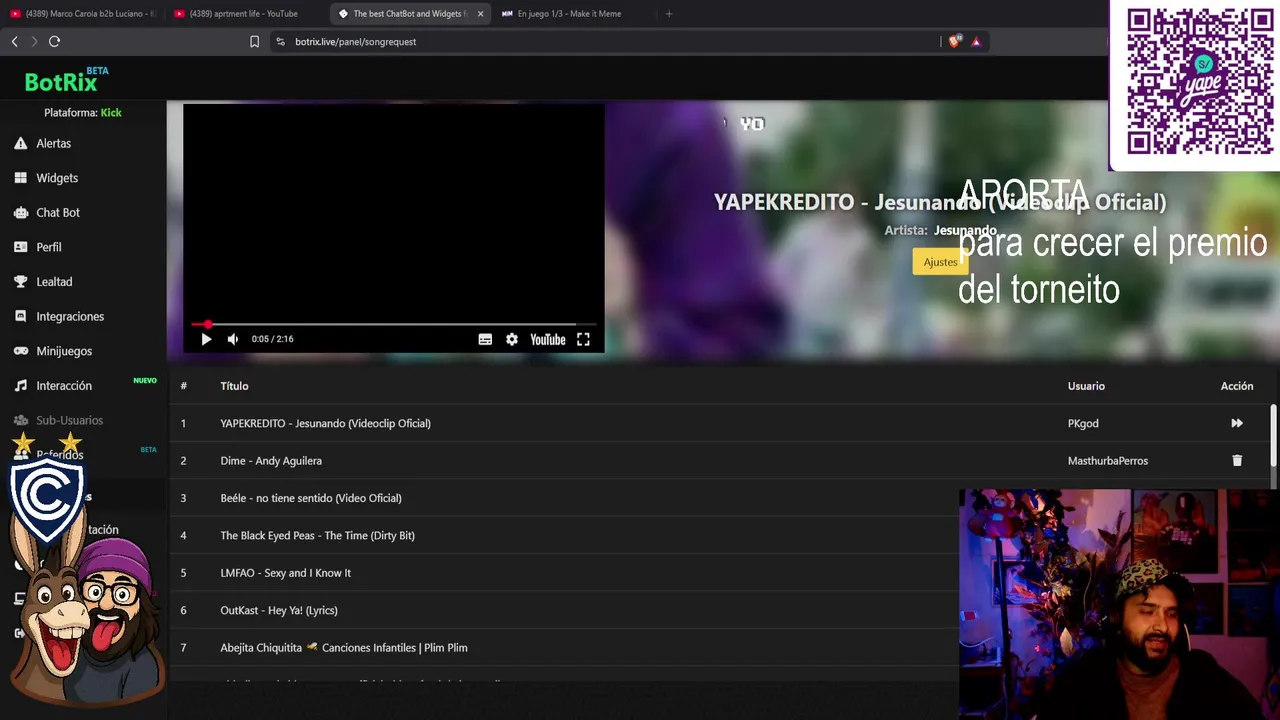Open Alertas in the sidebar

[x=53, y=143]
